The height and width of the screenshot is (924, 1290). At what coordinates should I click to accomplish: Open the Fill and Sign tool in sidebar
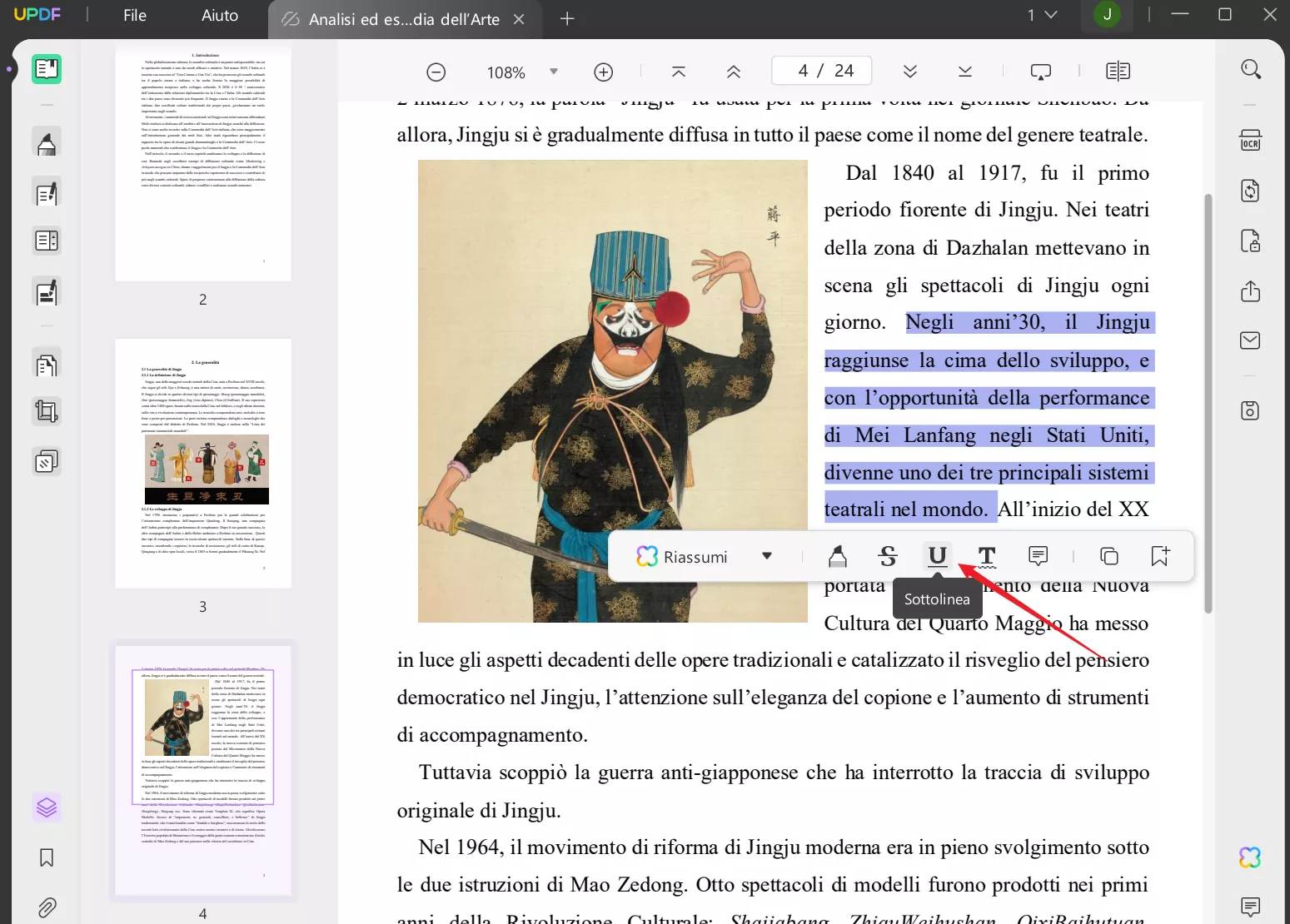(x=47, y=292)
